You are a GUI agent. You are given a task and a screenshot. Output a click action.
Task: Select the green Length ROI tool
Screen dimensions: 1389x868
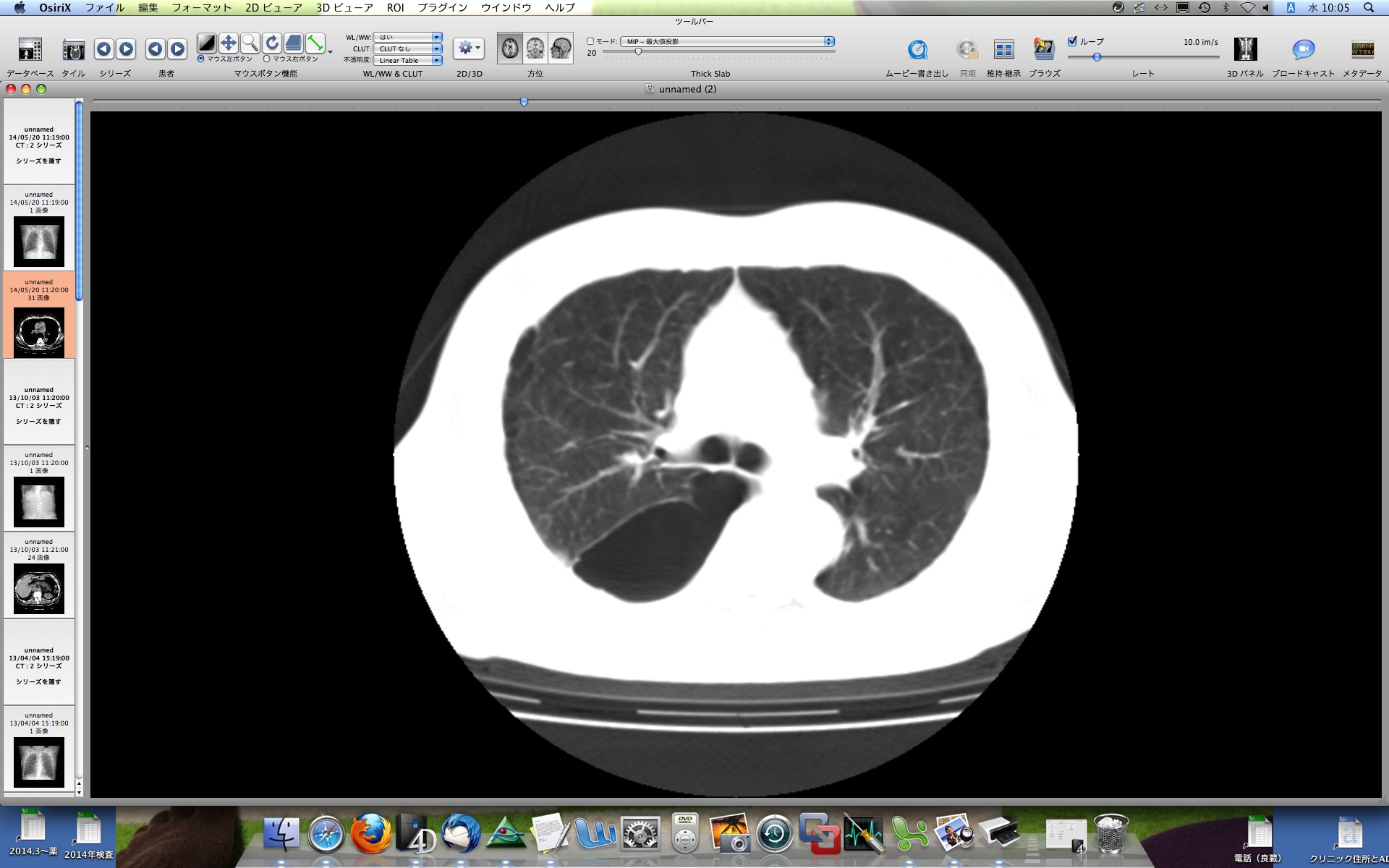coord(315,43)
